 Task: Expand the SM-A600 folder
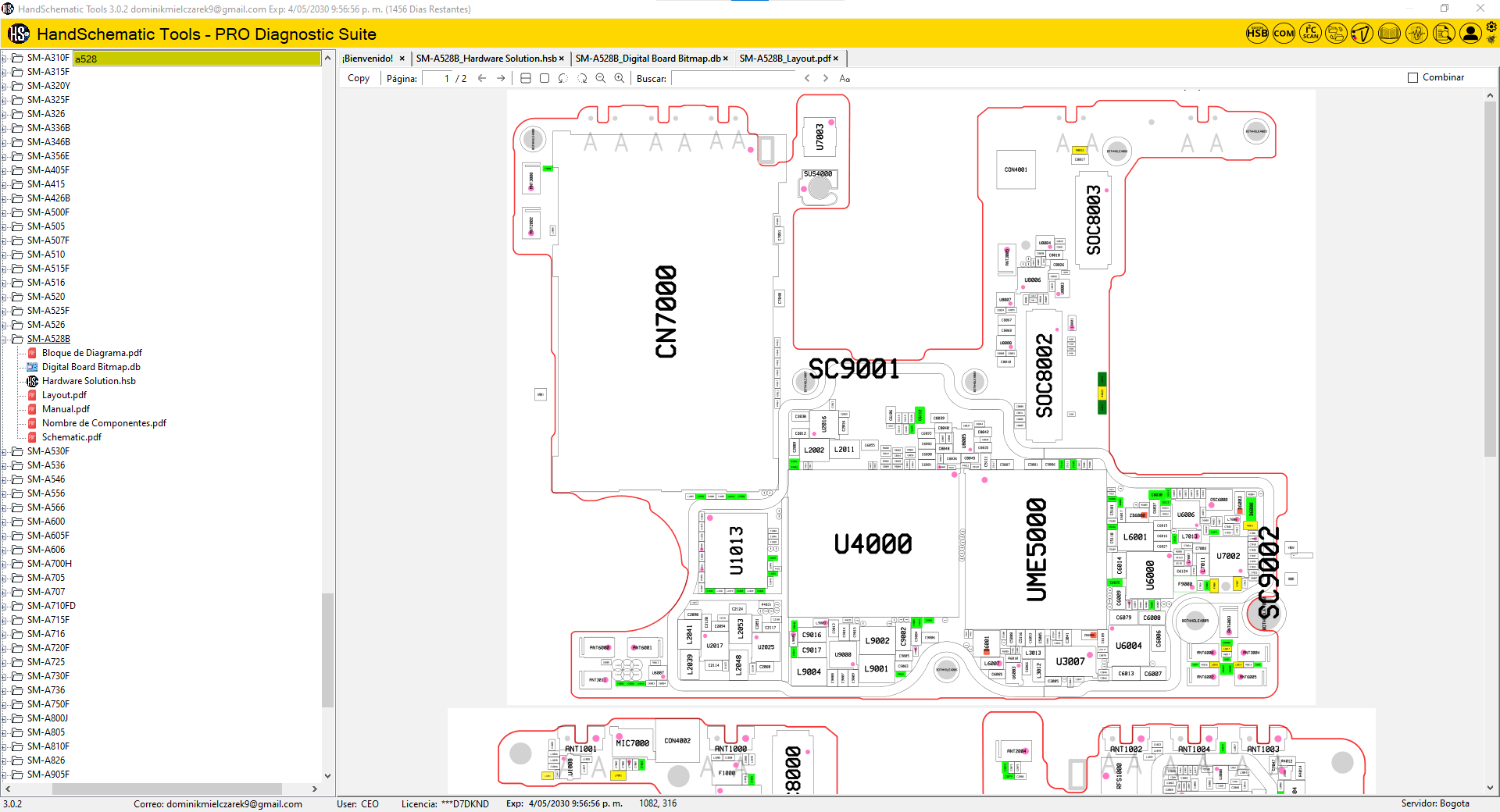(x=5, y=522)
